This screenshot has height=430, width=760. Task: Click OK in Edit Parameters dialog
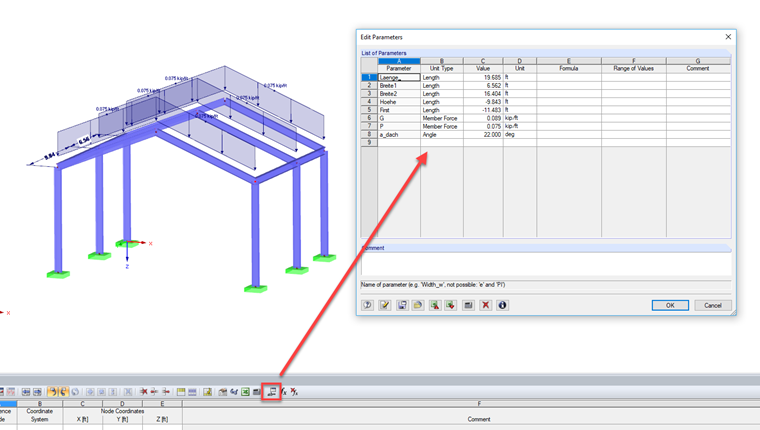point(670,305)
